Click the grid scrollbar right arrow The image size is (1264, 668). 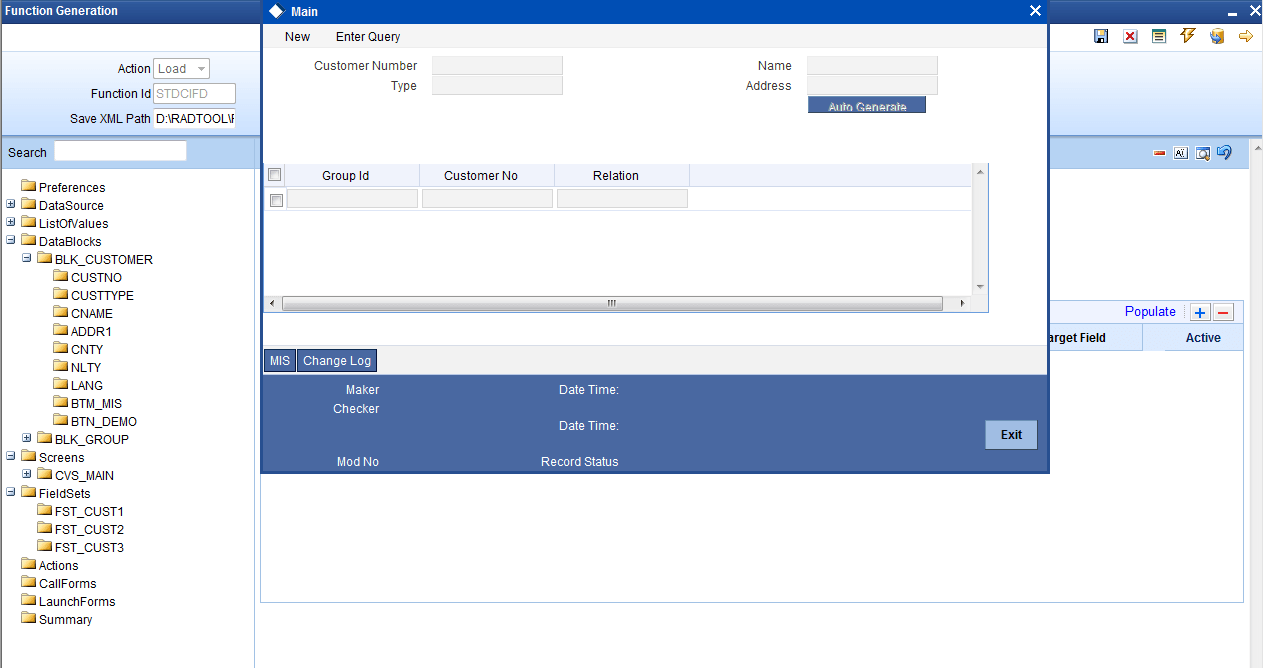tap(962, 303)
